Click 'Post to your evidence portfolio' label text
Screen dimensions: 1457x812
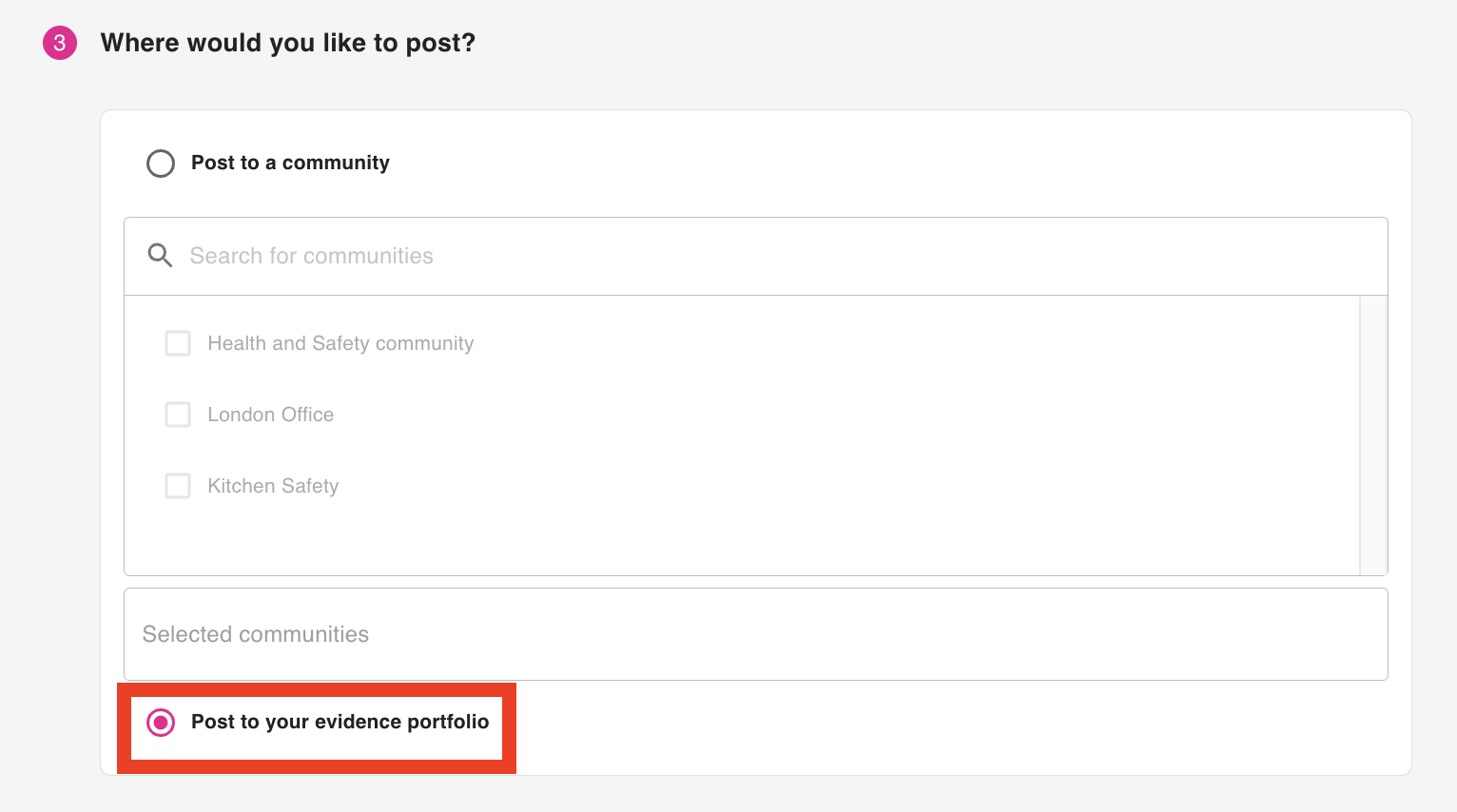(340, 722)
